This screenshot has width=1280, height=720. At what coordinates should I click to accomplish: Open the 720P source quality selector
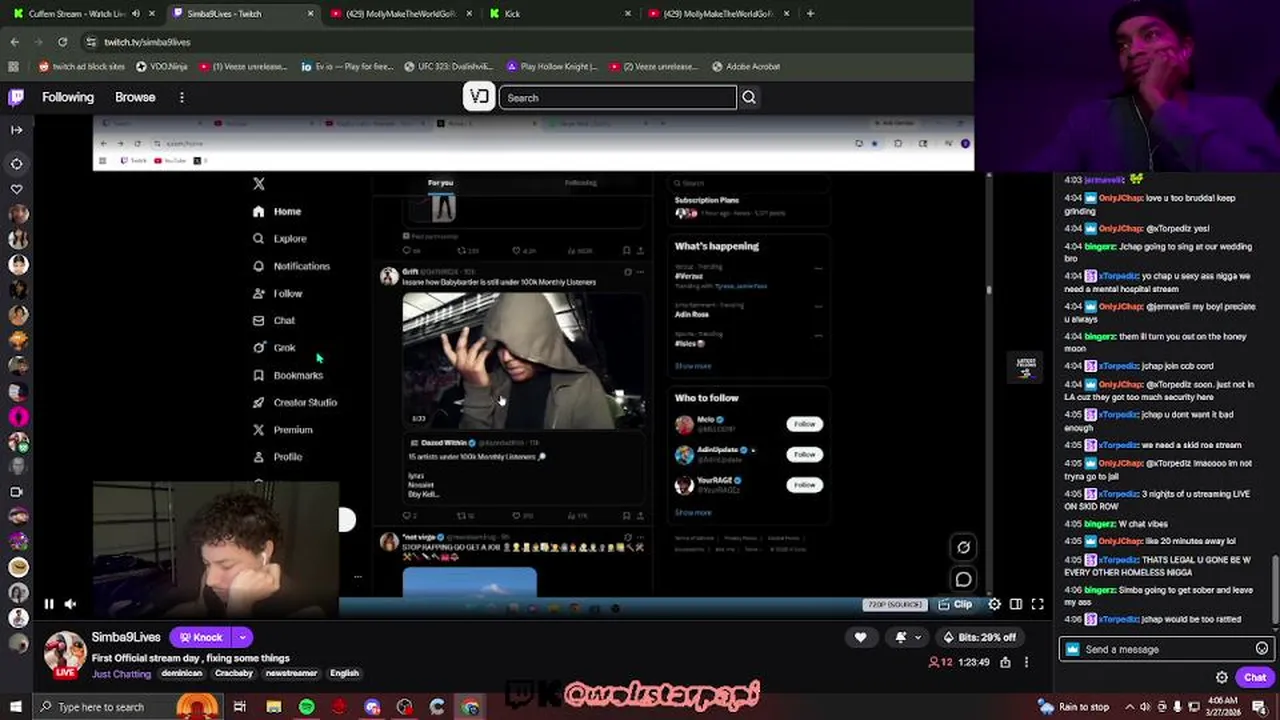pyautogui.click(x=894, y=604)
